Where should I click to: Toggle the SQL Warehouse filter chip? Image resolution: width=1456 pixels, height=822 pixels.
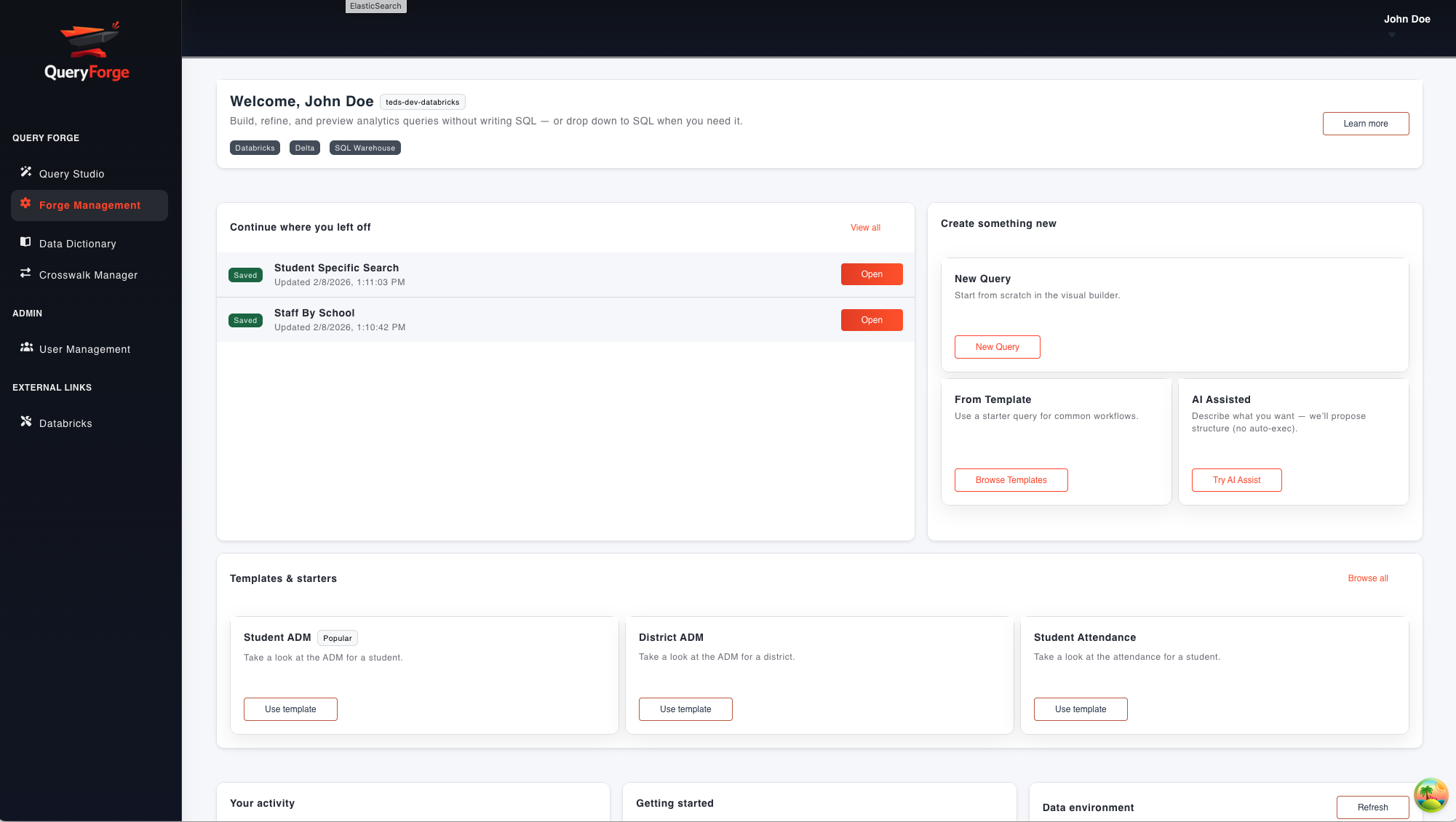pos(365,148)
